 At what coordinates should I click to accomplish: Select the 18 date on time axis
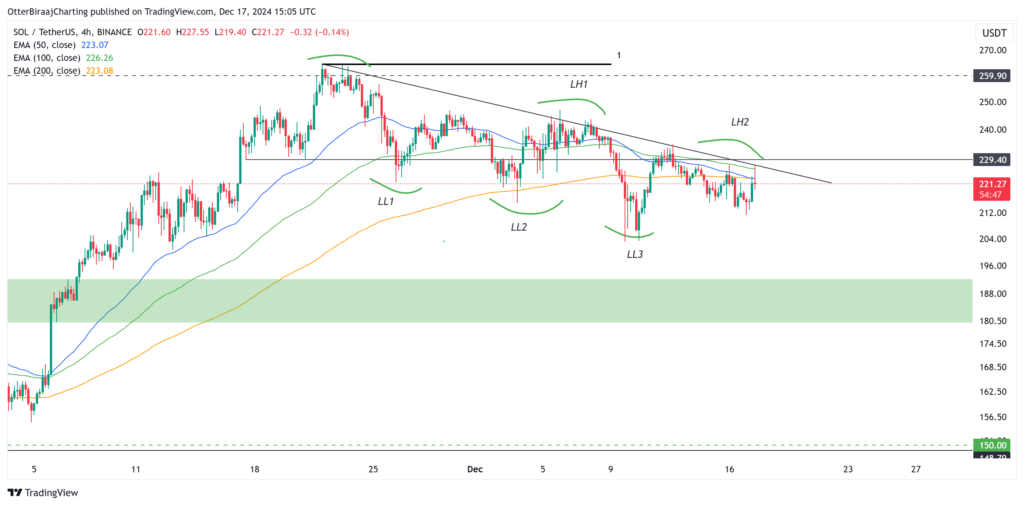tap(255, 468)
